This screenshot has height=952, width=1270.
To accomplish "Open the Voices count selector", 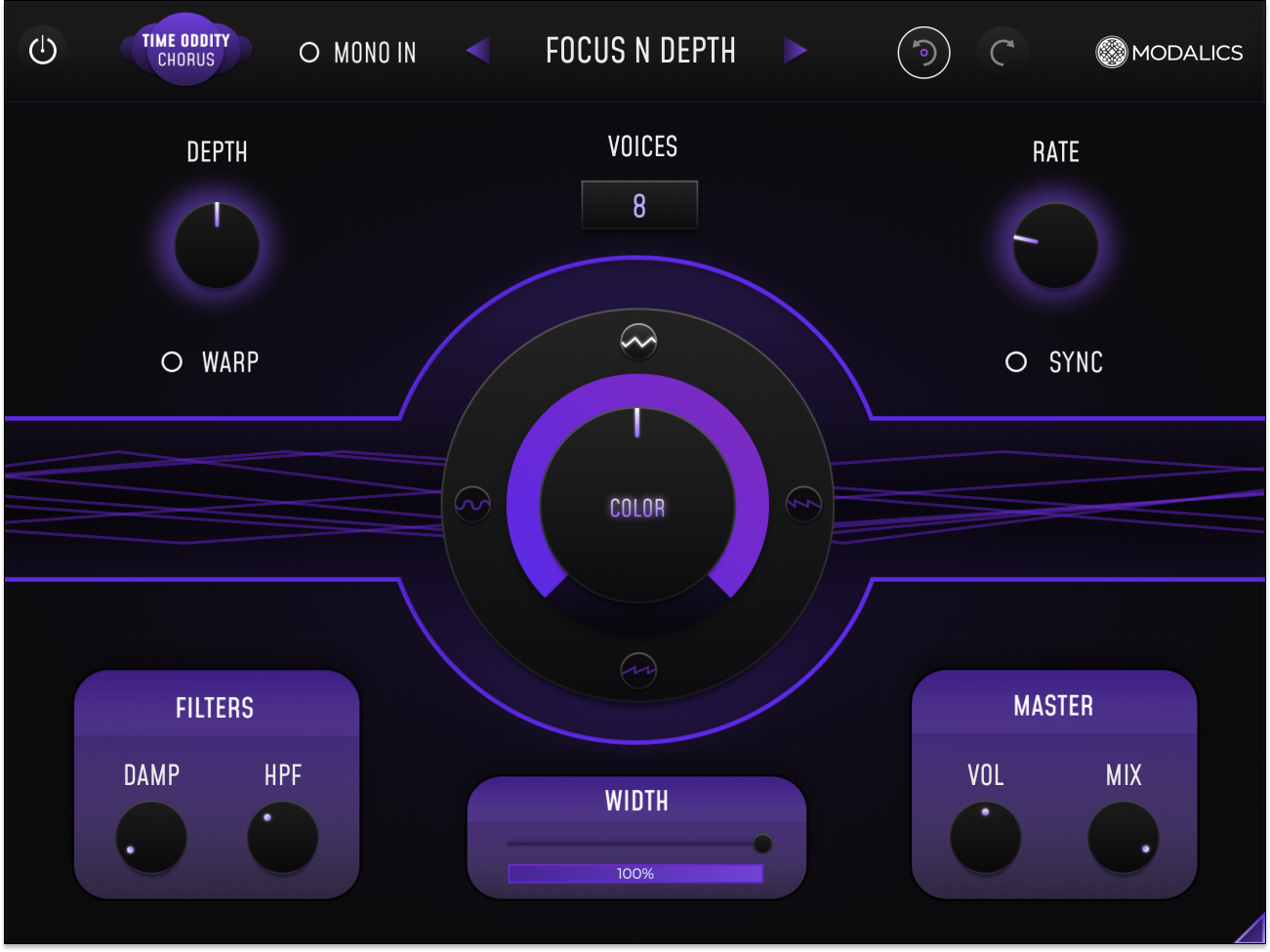I will (x=638, y=205).
